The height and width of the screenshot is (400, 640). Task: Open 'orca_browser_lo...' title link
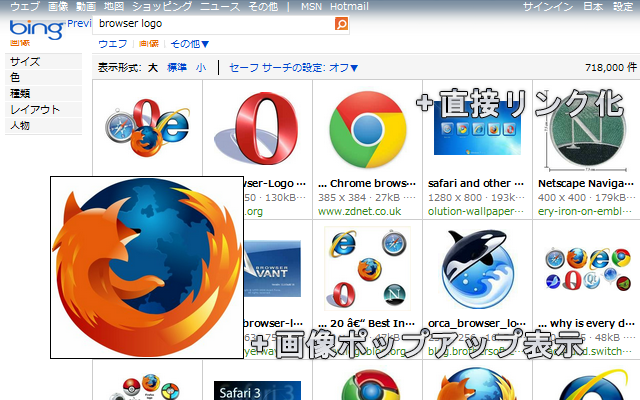(x=477, y=323)
